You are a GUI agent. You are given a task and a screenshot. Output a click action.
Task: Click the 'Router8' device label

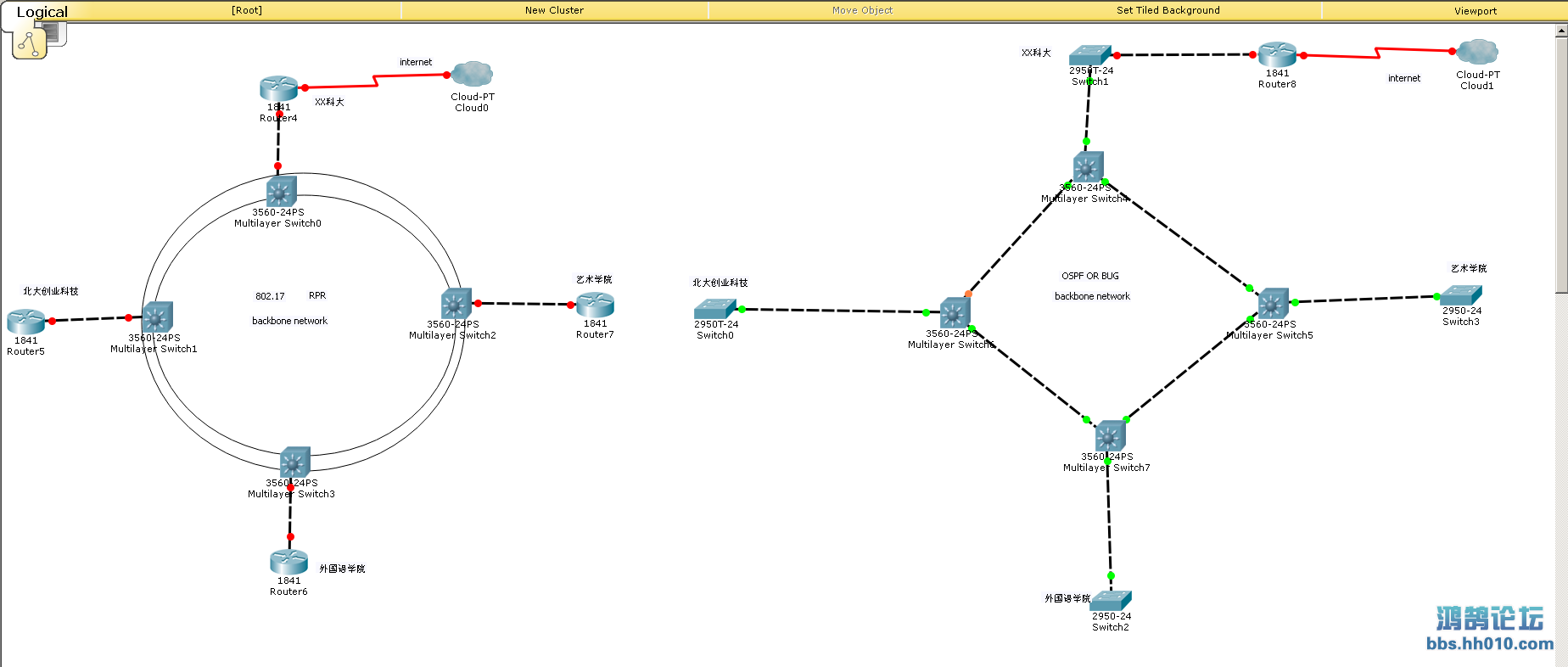(1277, 84)
